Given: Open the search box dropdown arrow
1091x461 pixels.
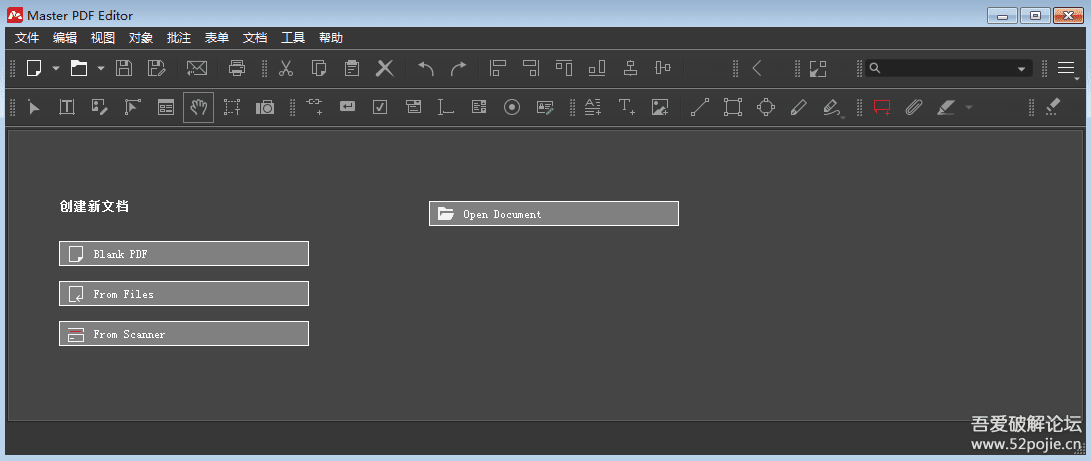Looking at the screenshot, I should [x=1021, y=69].
